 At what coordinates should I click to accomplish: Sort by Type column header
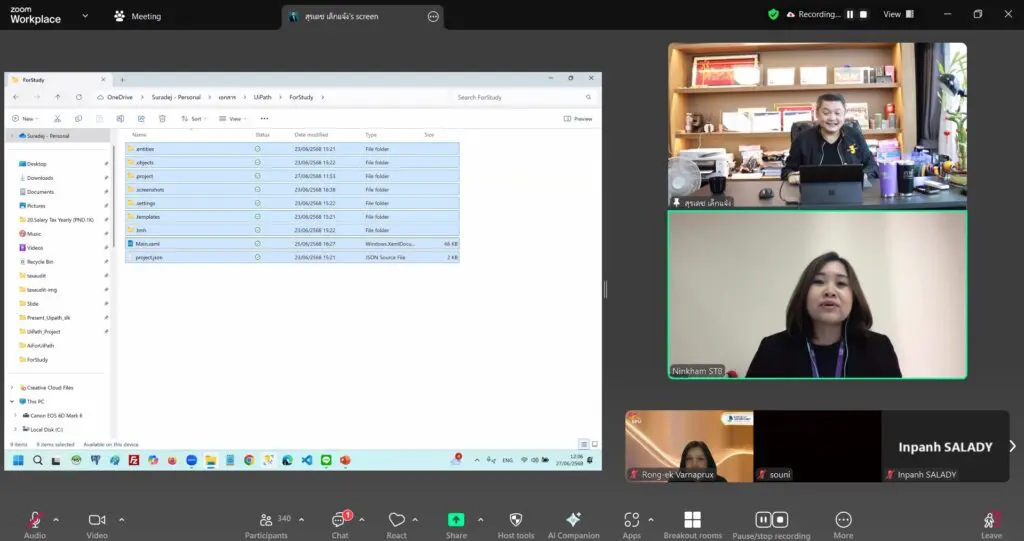click(x=371, y=135)
